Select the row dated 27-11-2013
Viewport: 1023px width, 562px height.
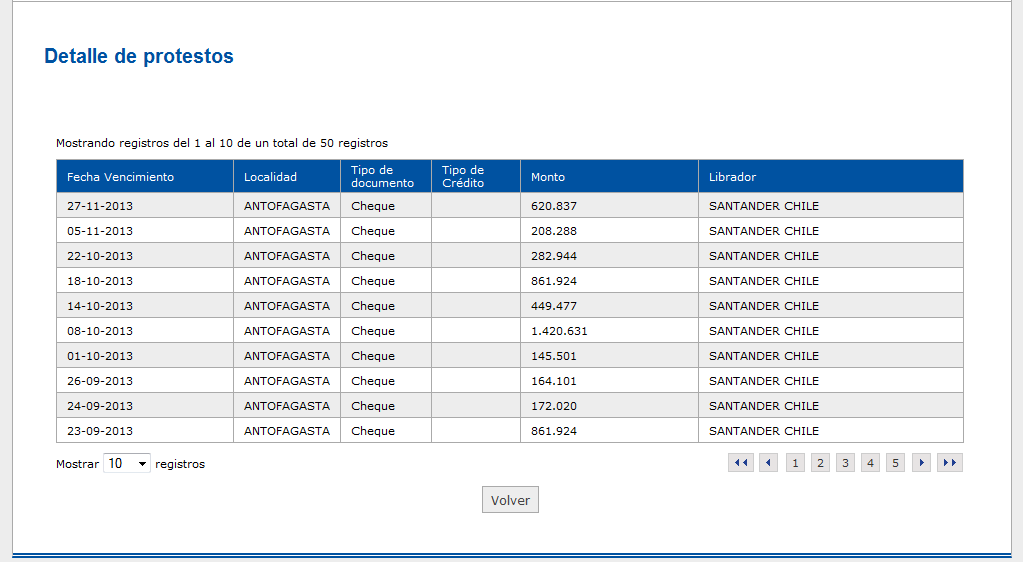510,206
